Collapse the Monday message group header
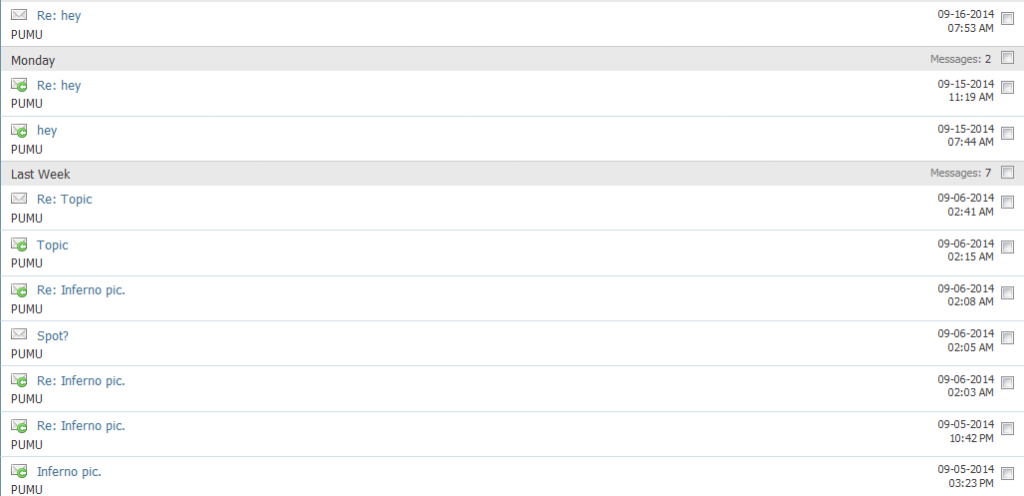Screen dimensions: 1024x496 [x=33, y=60]
